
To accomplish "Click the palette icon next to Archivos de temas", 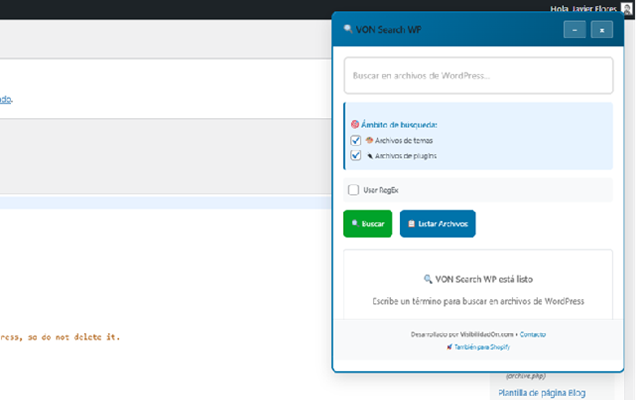I will (369, 140).
